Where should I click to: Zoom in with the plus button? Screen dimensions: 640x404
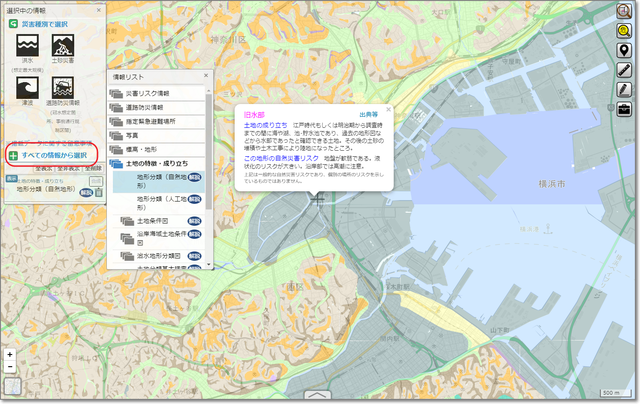tap(10, 354)
